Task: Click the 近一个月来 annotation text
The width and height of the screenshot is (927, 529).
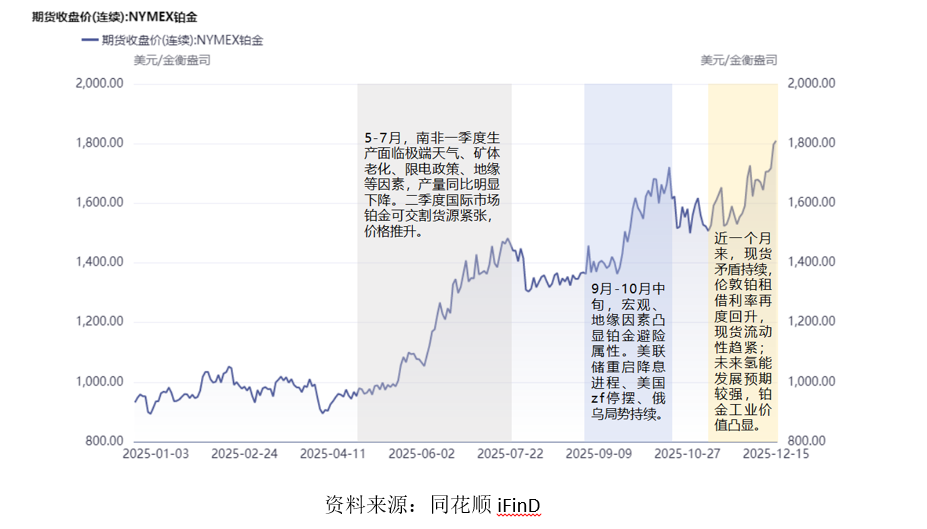Action: pos(743,332)
